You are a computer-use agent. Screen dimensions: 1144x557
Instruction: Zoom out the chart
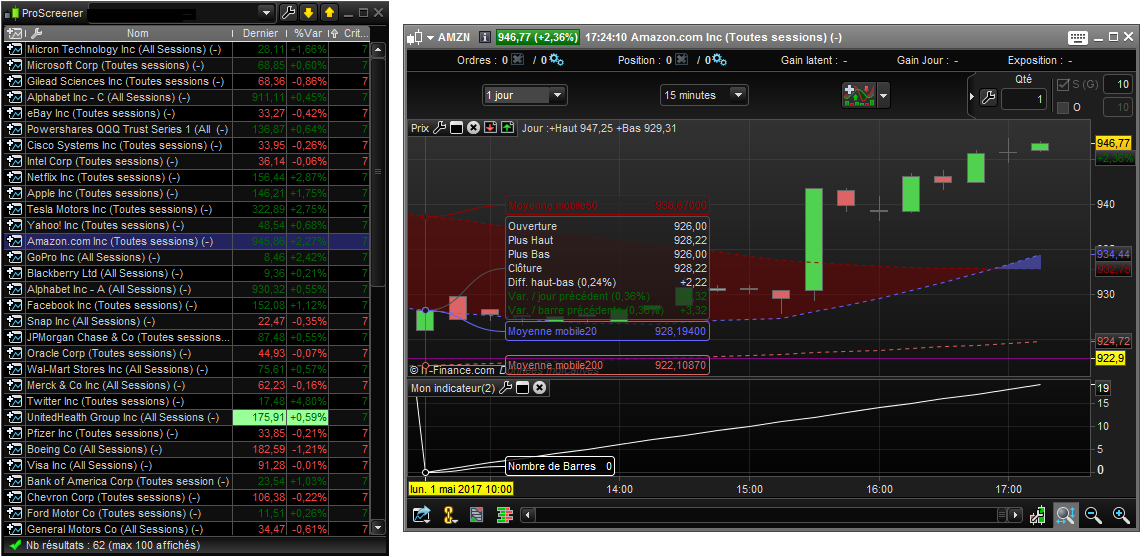(x=1092, y=515)
